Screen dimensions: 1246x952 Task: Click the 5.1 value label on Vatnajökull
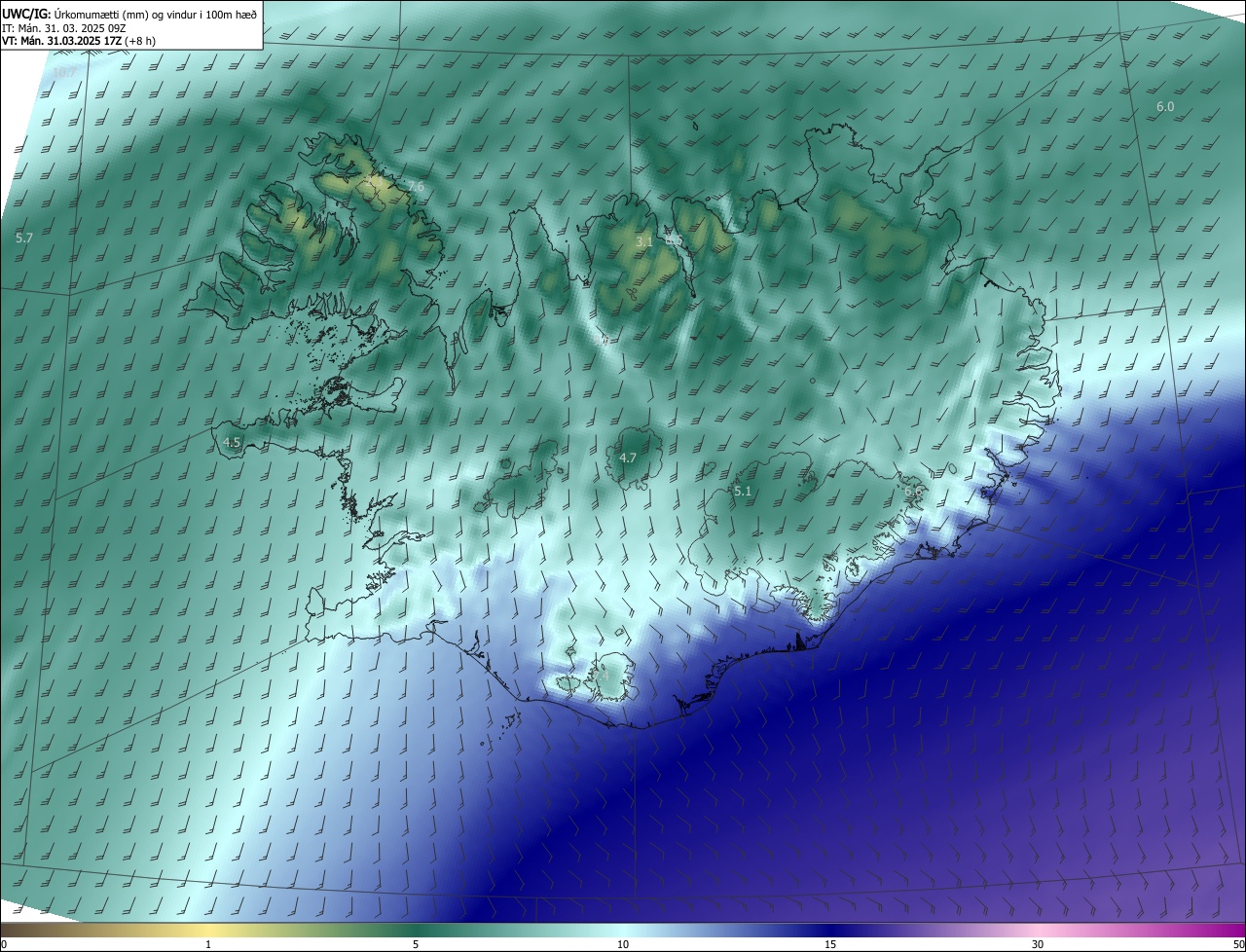[743, 492]
